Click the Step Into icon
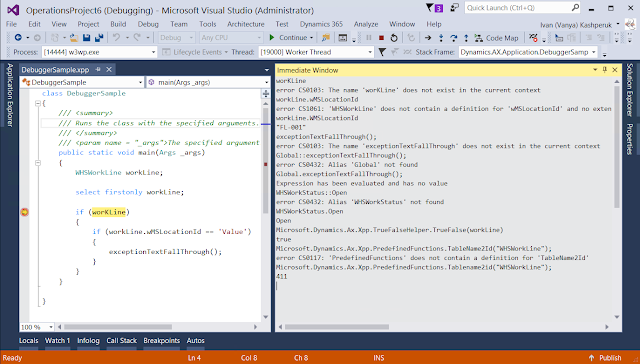 coord(441,38)
